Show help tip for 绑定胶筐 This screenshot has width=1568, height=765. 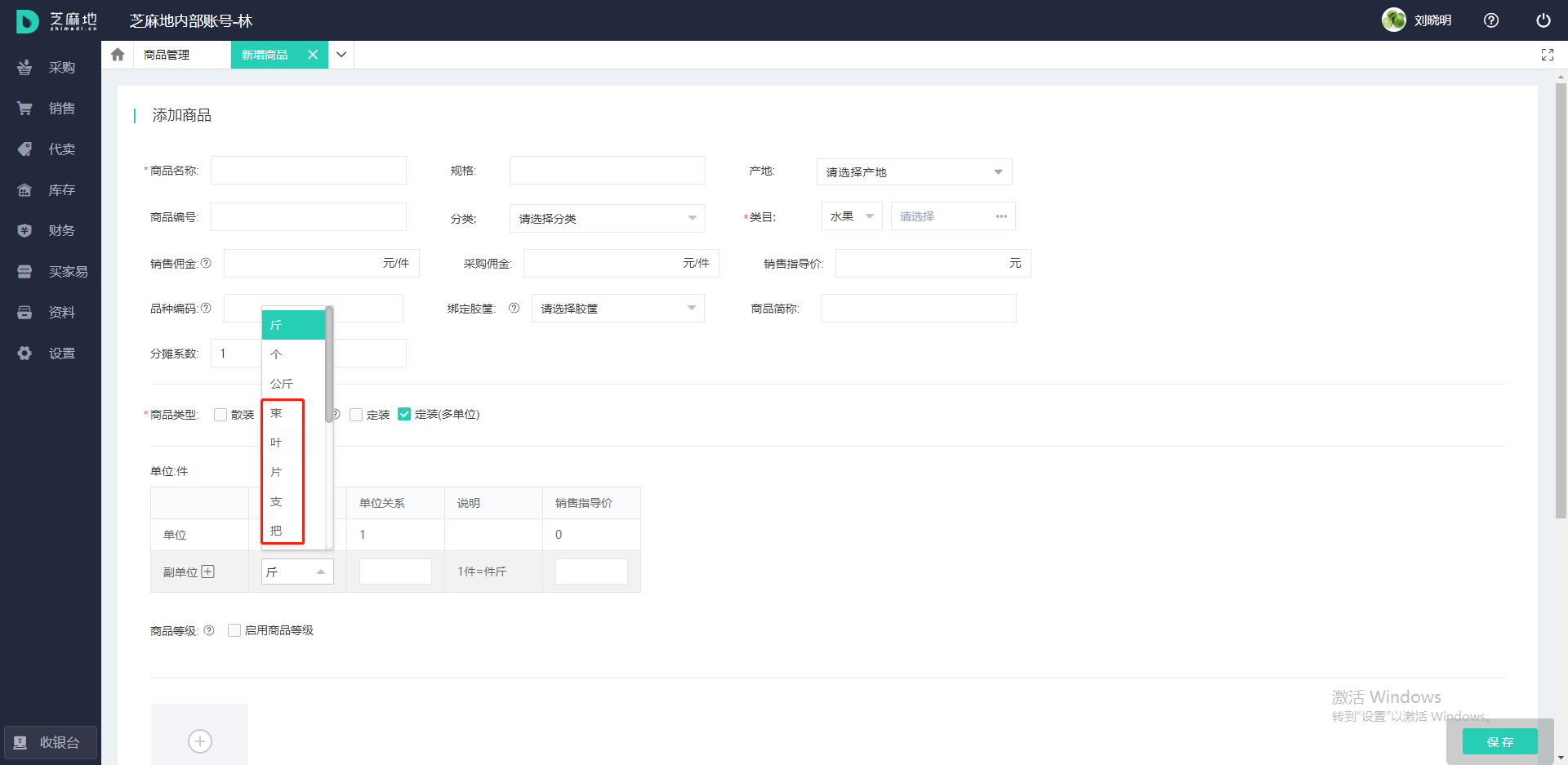click(514, 308)
